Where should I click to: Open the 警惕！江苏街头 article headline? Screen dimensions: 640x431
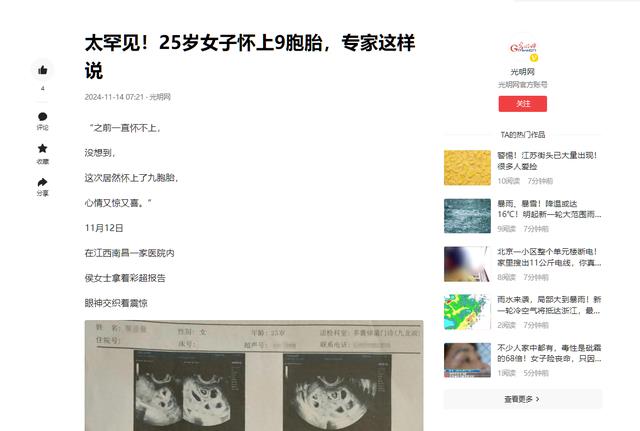click(x=547, y=161)
